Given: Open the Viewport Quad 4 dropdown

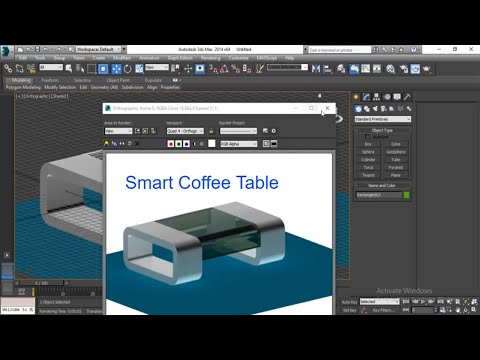Looking at the screenshot, I should point(185,131).
